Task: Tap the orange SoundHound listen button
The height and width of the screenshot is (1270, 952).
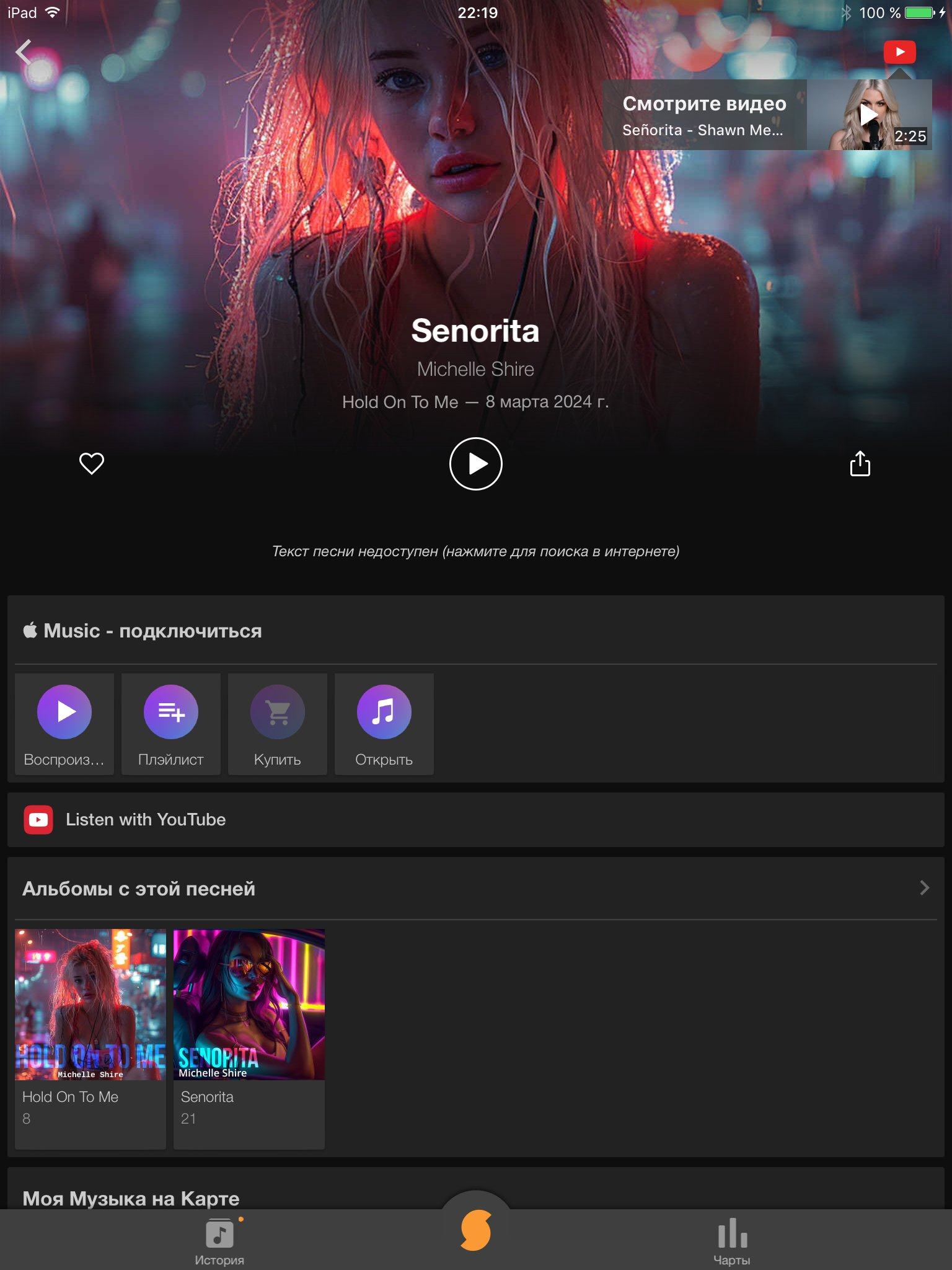Action: point(475,1231)
